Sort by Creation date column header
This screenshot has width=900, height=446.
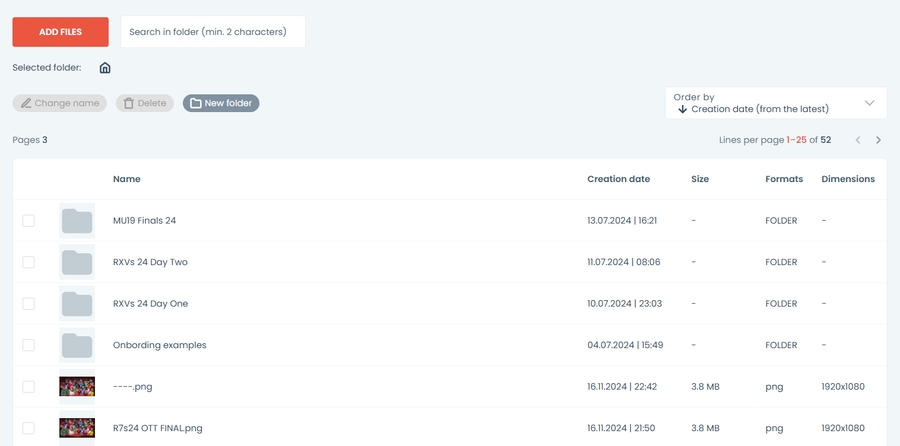click(618, 179)
